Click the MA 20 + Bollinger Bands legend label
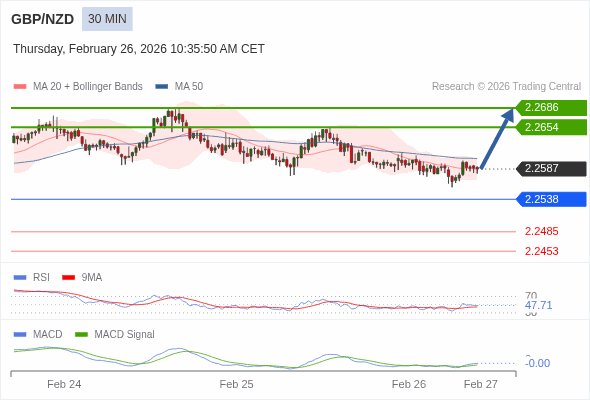The width and height of the screenshot is (590, 400). point(88,87)
